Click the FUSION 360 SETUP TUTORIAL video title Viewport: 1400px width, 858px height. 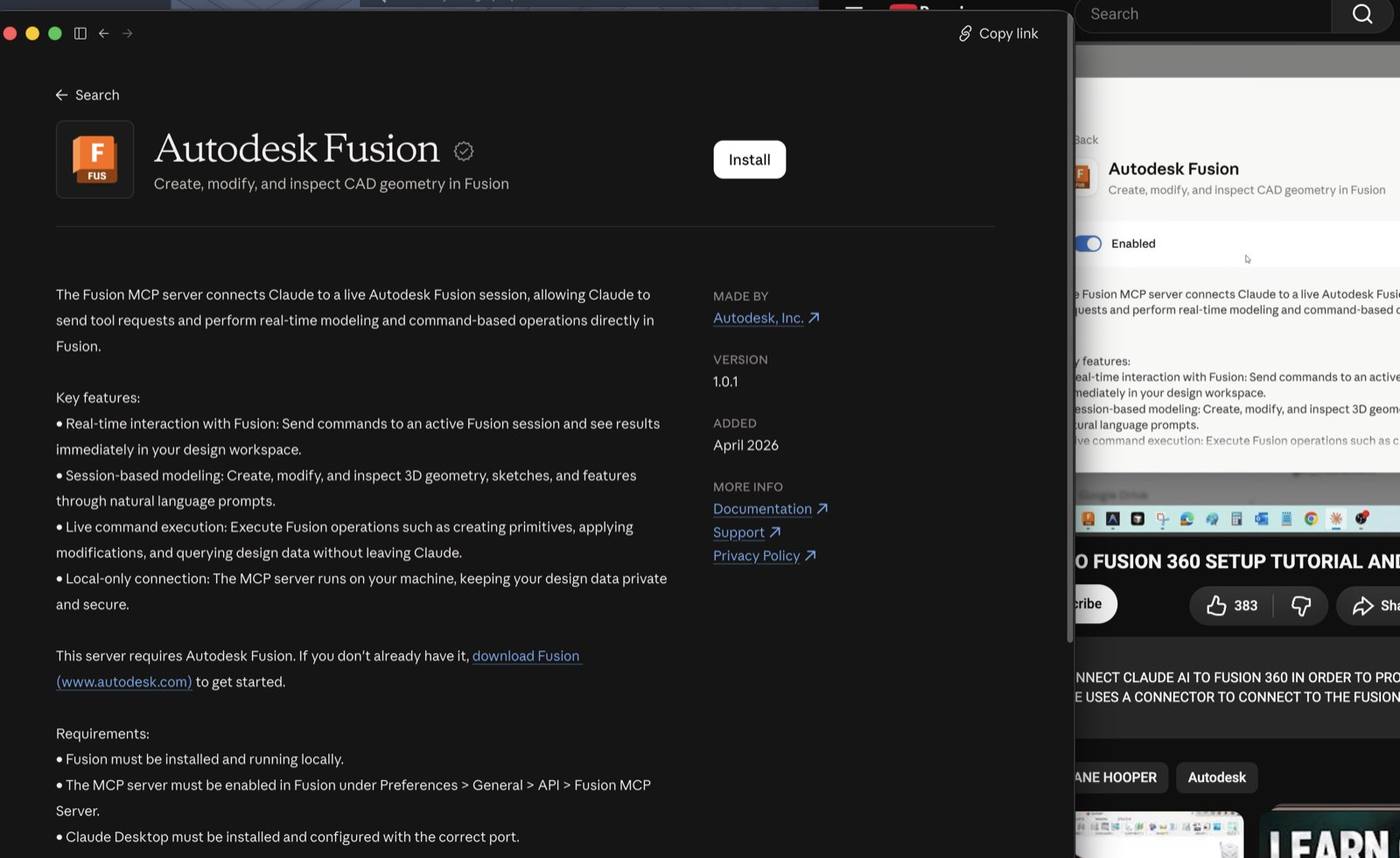[1237, 561]
